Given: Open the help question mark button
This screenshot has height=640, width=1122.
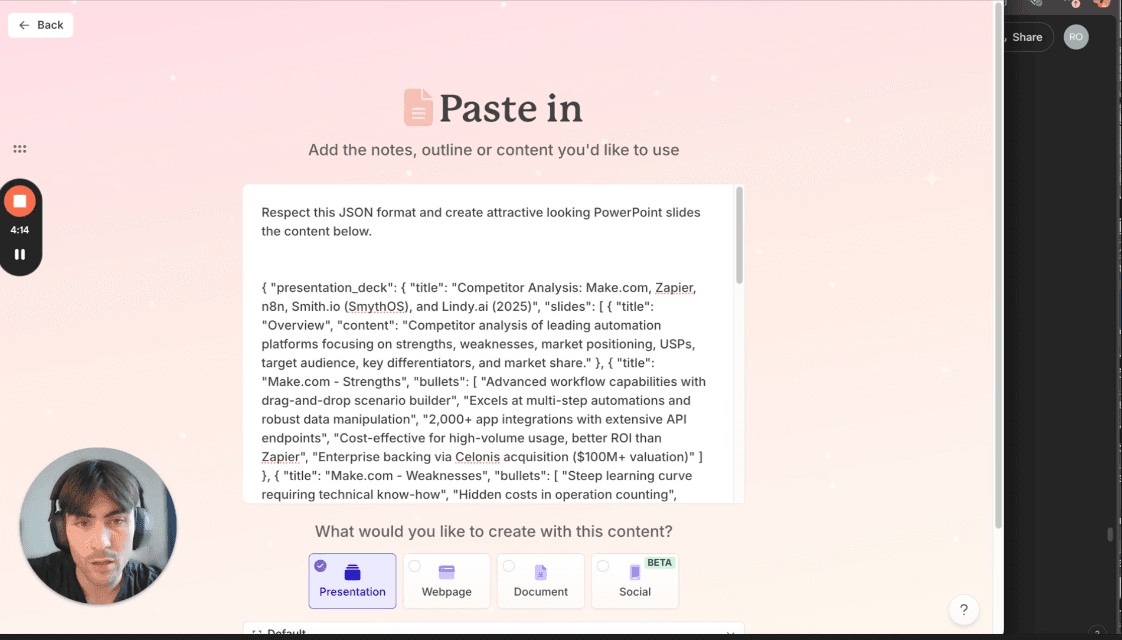Looking at the screenshot, I should pyautogui.click(x=964, y=610).
